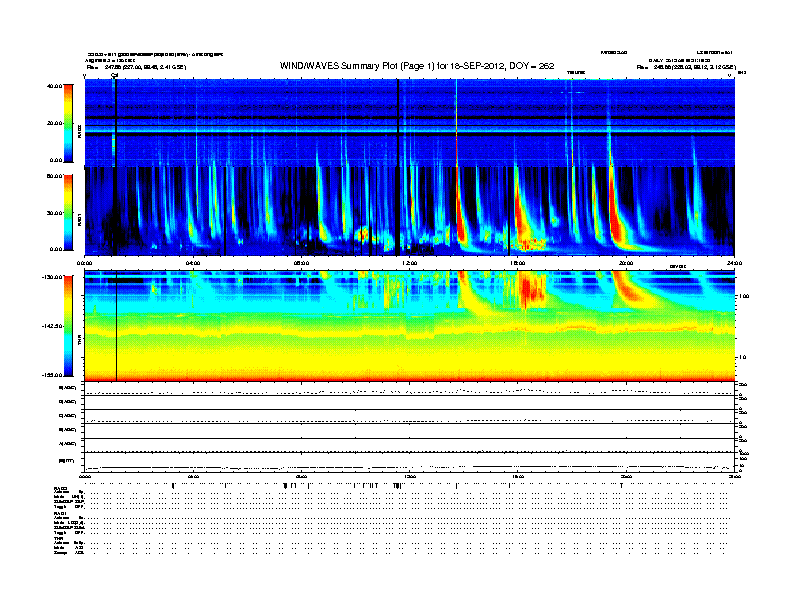Click the RAD2 vertical axis label

click(x=79, y=131)
